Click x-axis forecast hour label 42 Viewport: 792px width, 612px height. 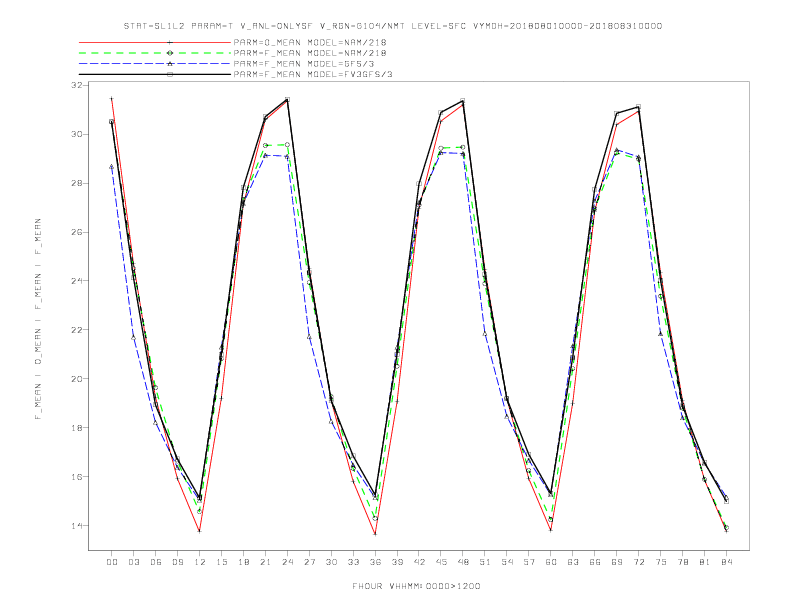coord(419,562)
